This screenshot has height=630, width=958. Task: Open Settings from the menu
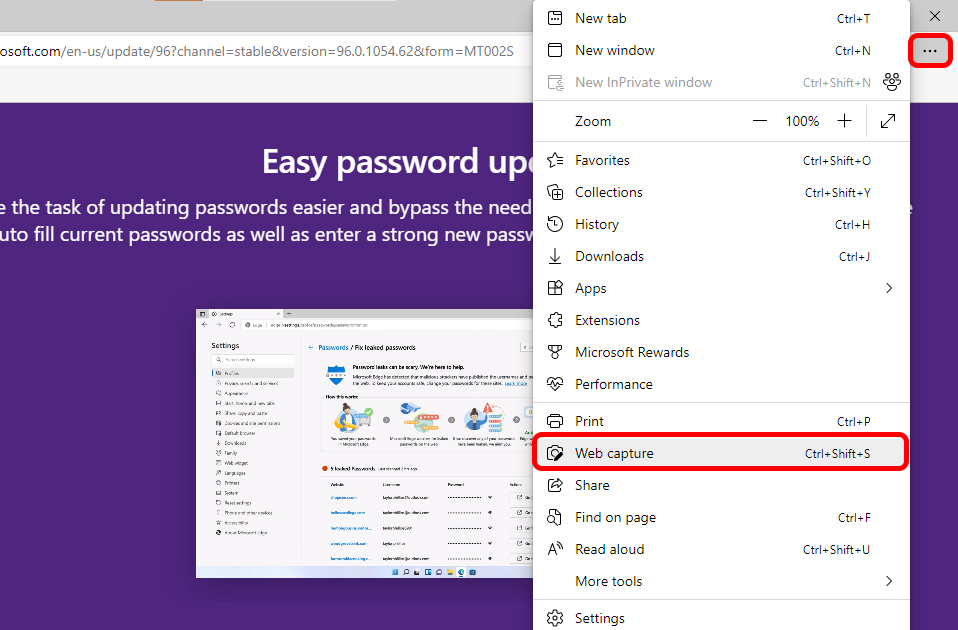click(x=721, y=618)
